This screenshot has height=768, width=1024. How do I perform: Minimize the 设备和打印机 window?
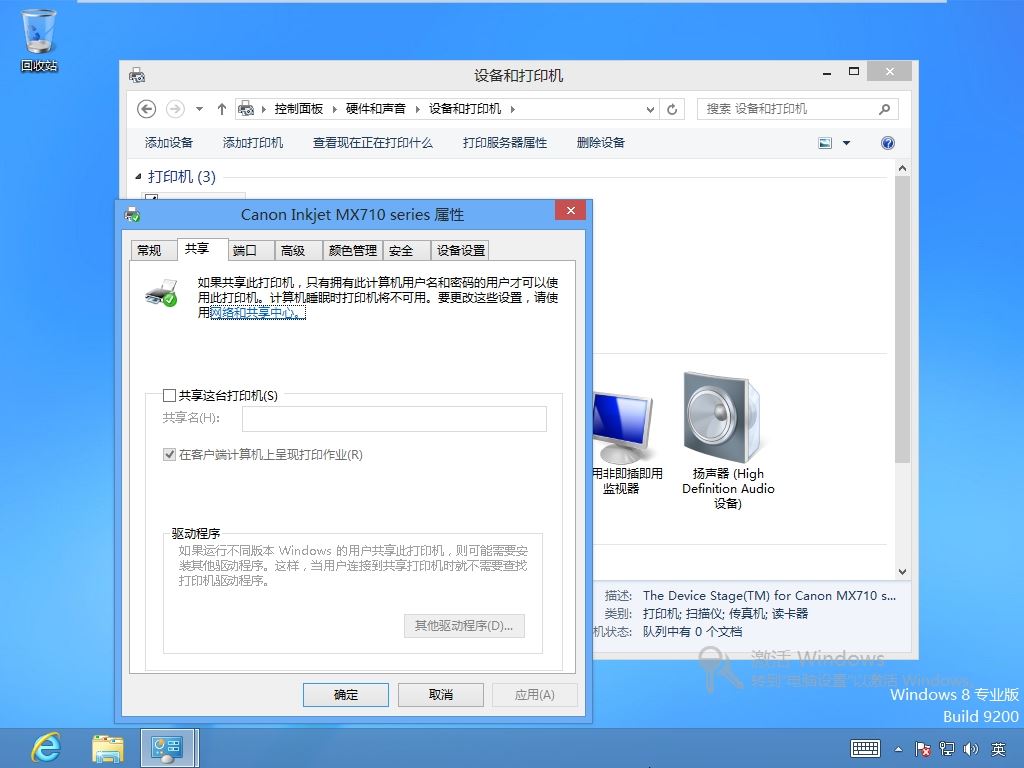point(827,72)
